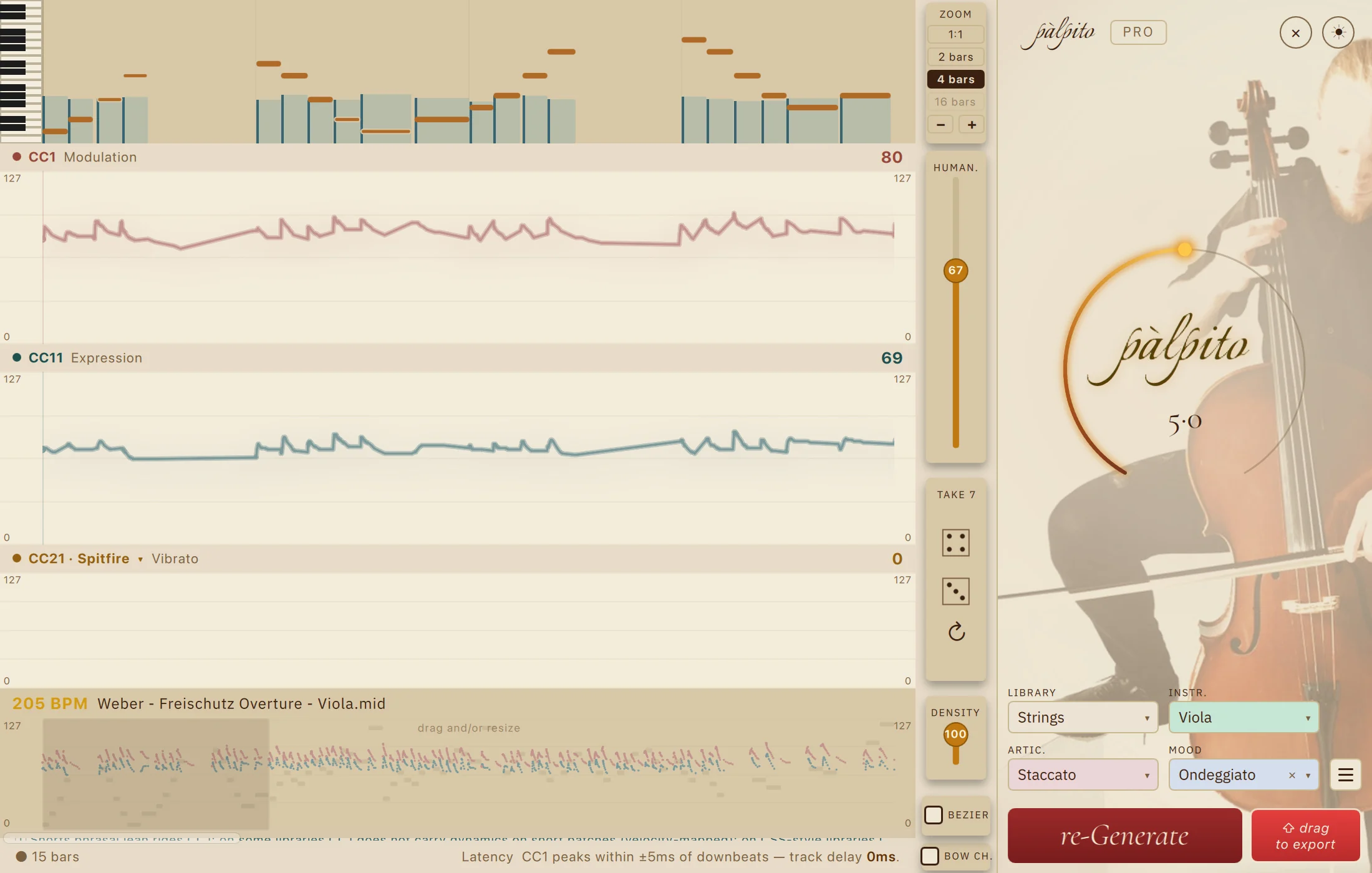The height and width of the screenshot is (873, 1372).
Task: Click the drag to export button
Action: 1305,836
